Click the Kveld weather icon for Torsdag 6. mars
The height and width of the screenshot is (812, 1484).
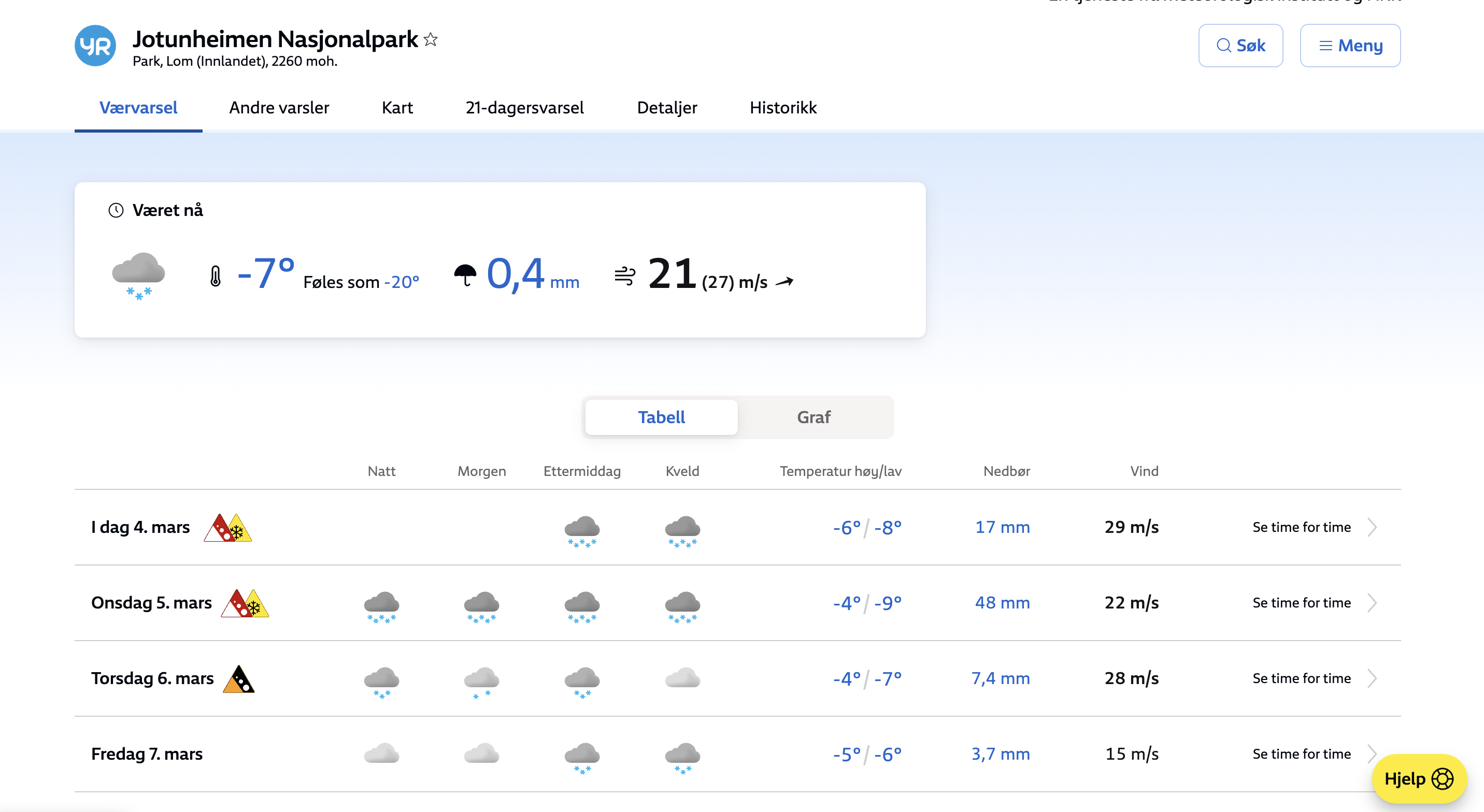[682, 678]
